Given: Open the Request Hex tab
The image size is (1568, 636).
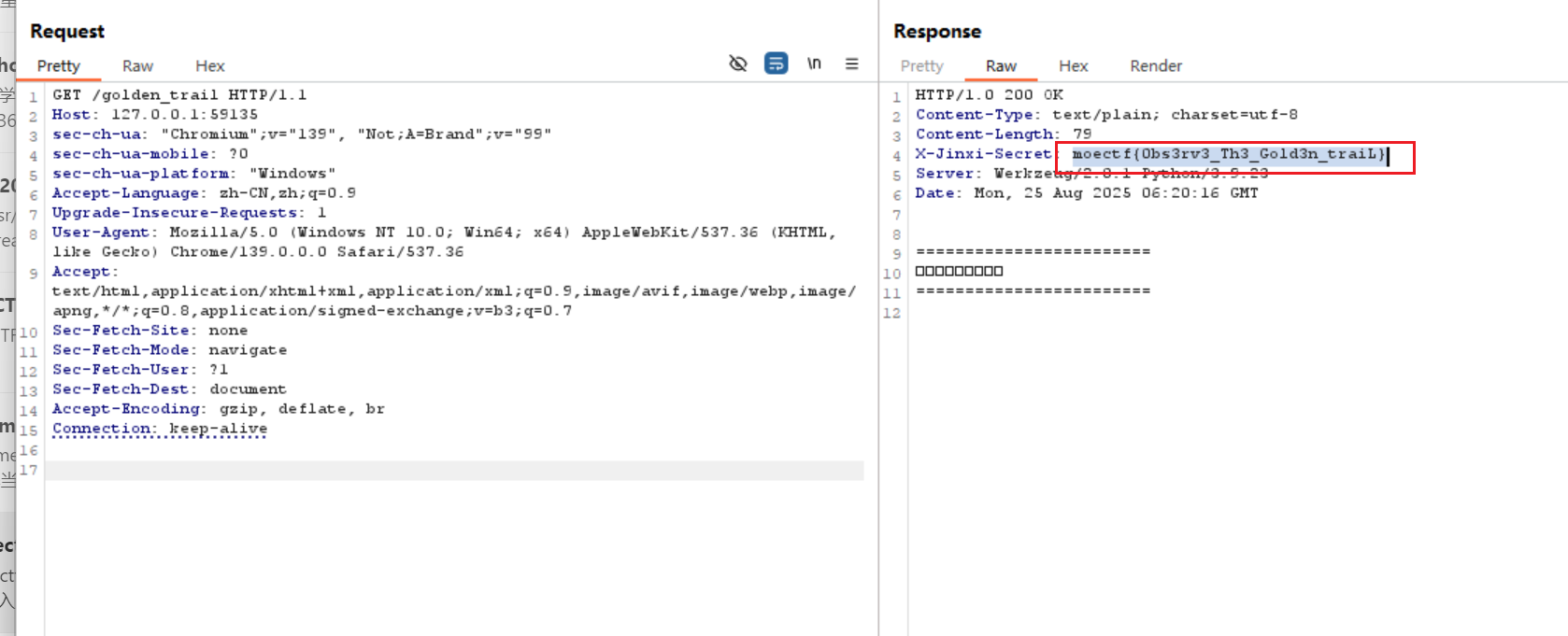Looking at the screenshot, I should click(x=209, y=65).
